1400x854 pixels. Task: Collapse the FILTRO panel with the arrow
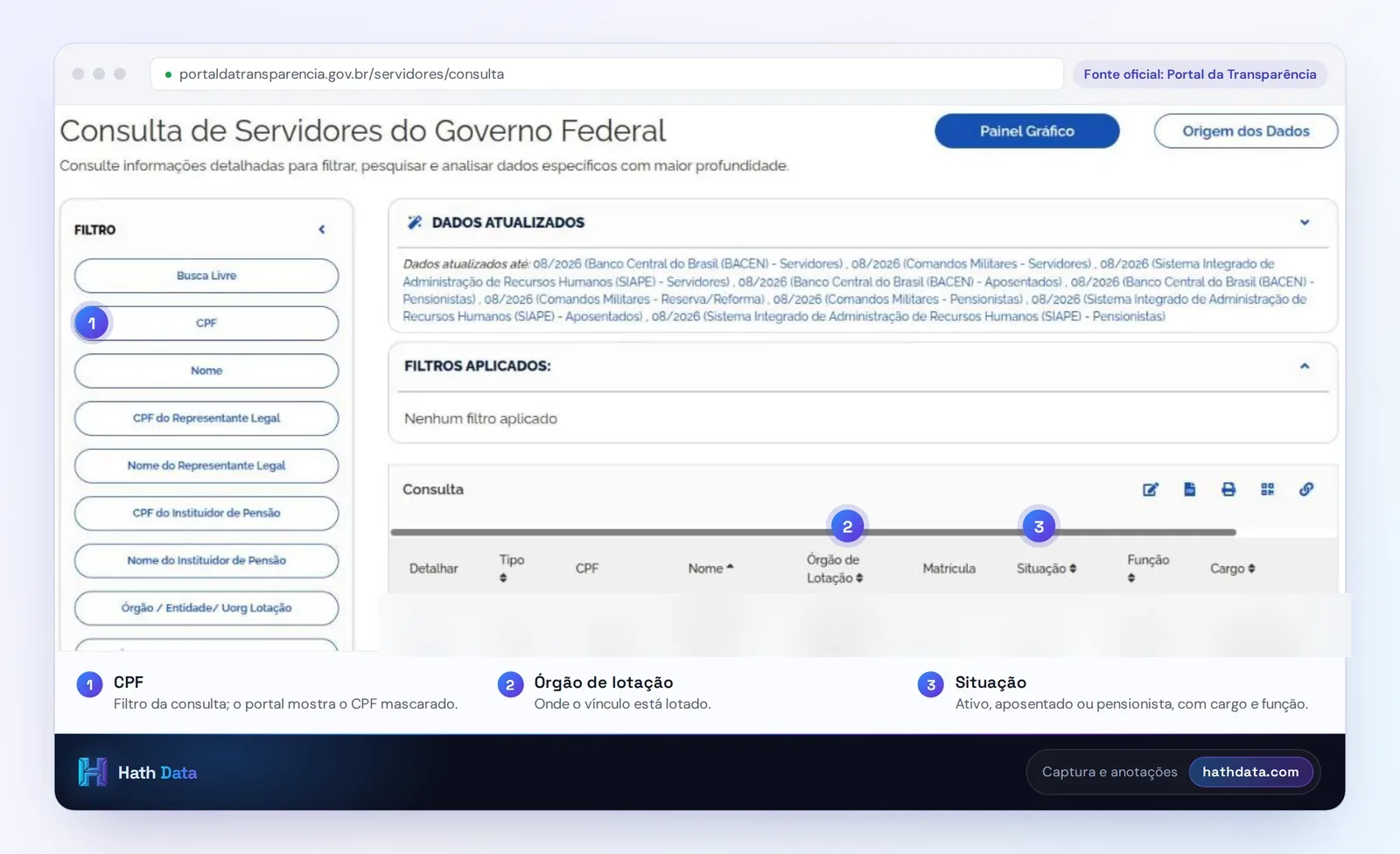[x=322, y=229]
